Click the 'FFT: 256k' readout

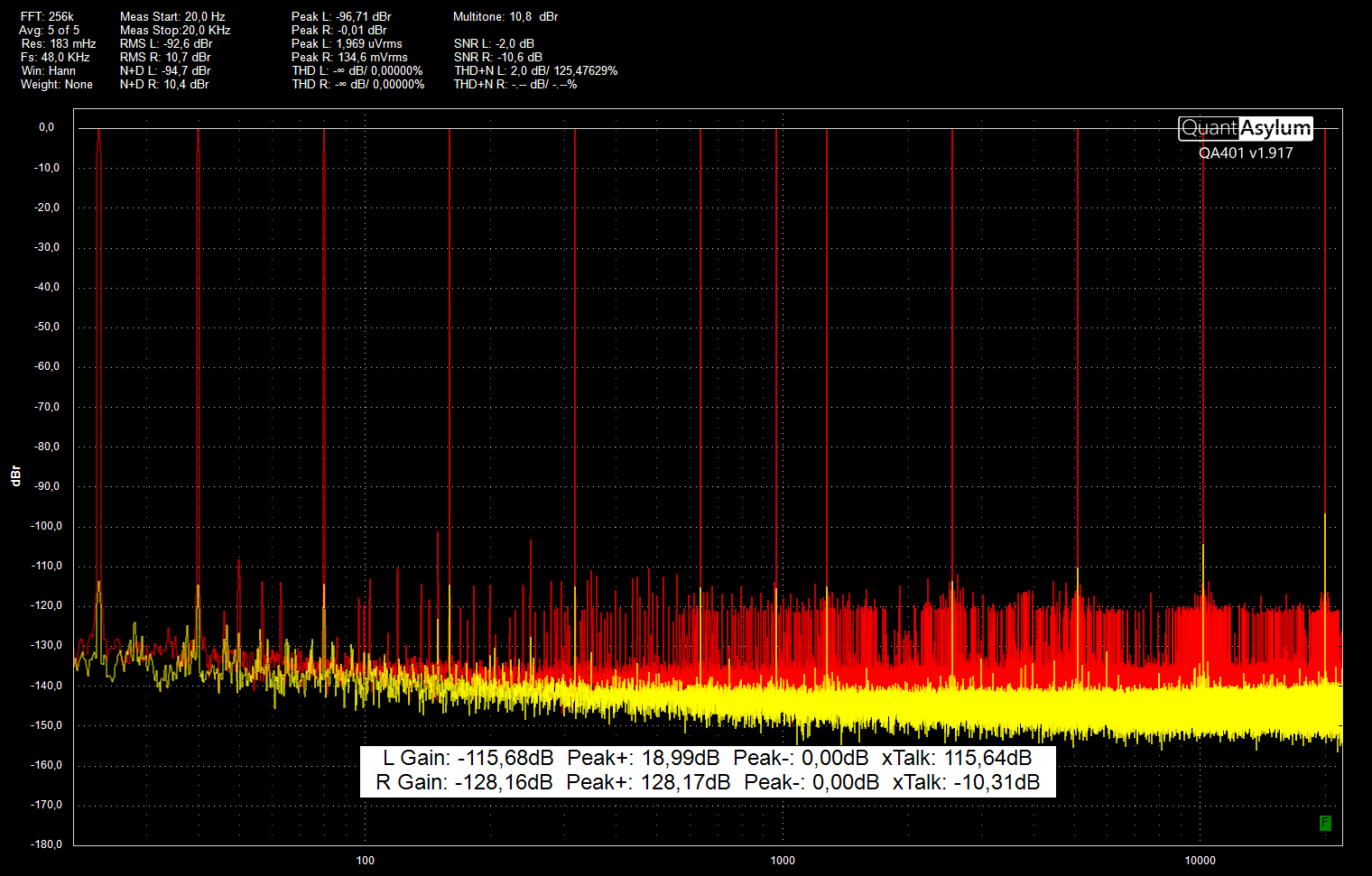tap(47, 16)
